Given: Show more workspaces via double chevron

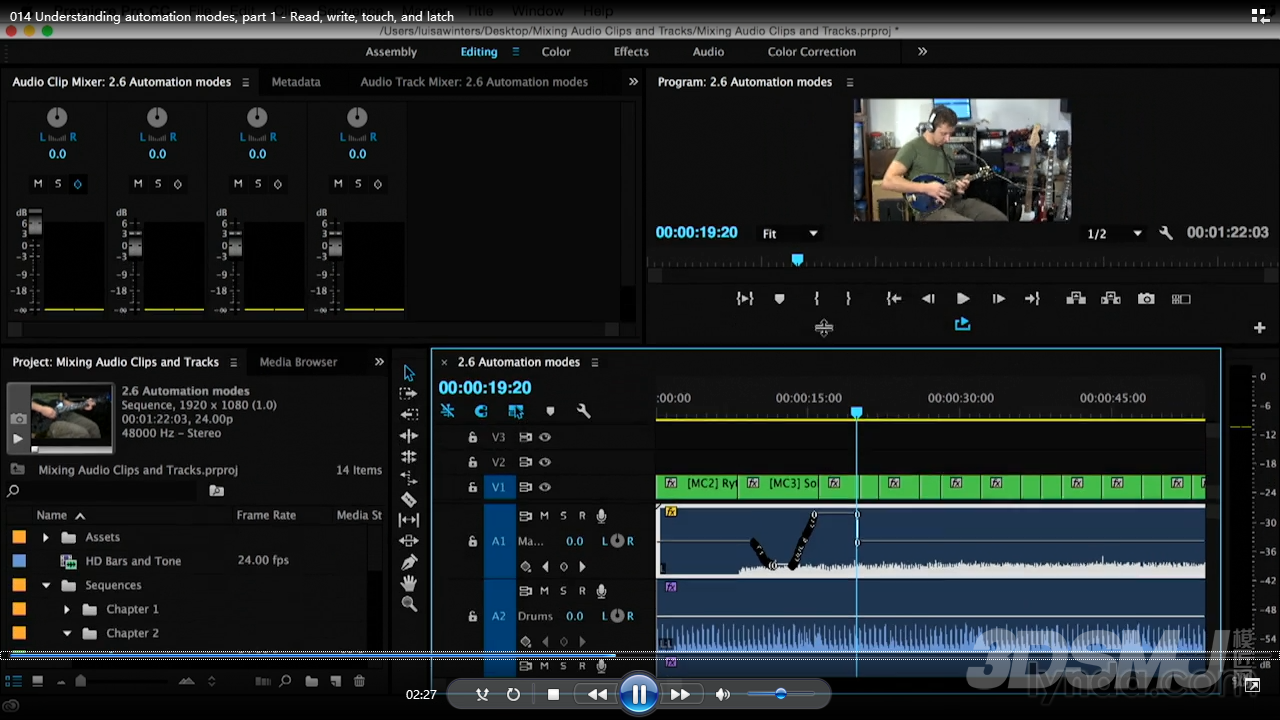Looking at the screenshot, I should pos(922,51).
